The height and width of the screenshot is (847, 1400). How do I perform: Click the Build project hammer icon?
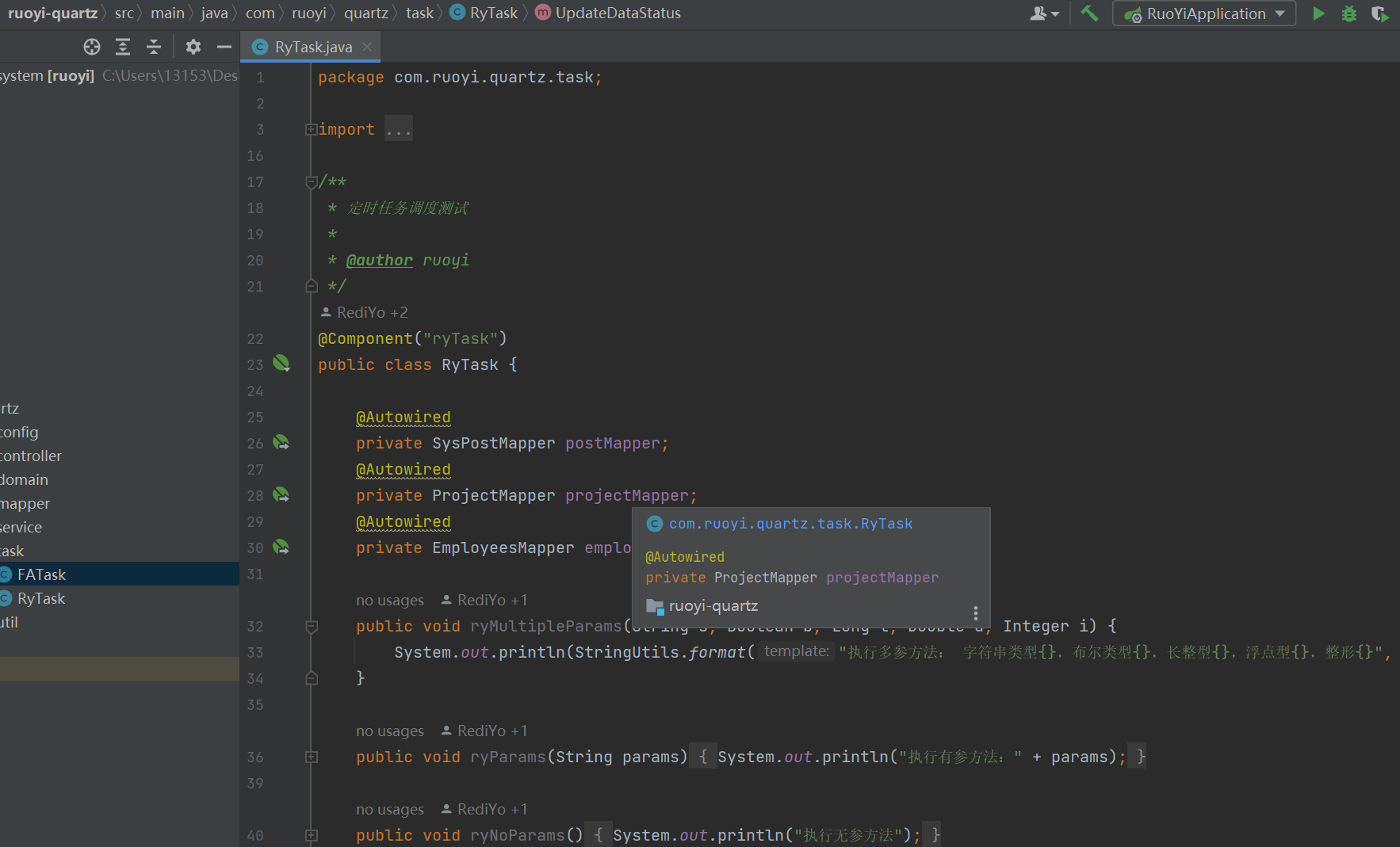(1089, 13)
